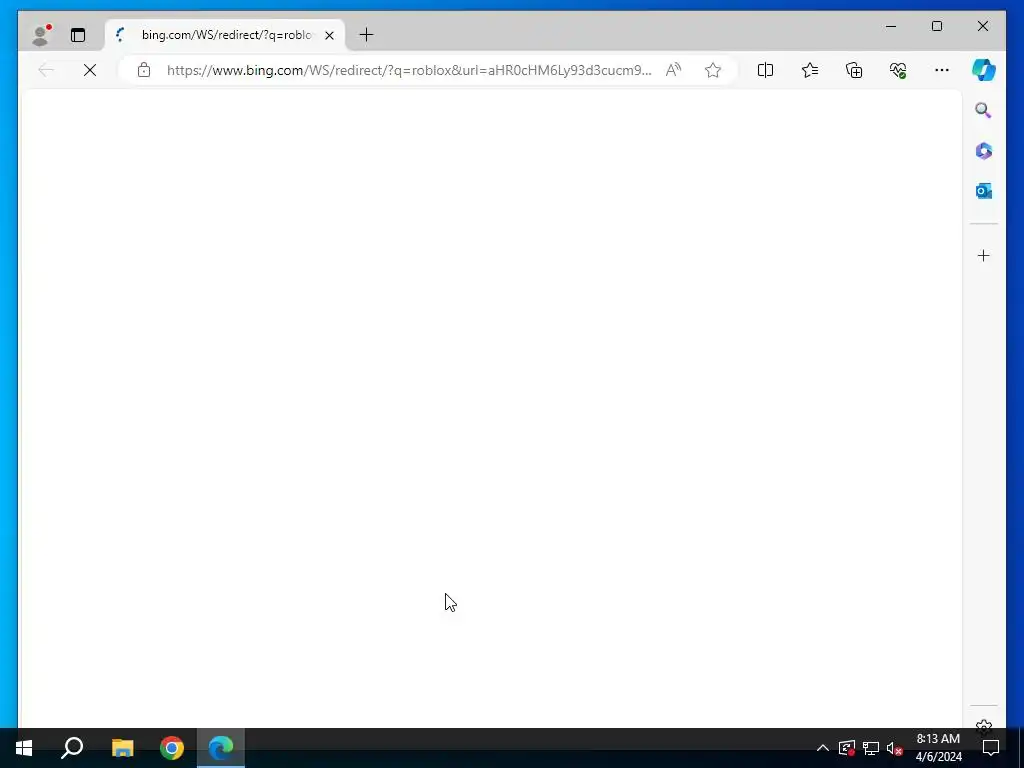Open Collections panel
This screenshot has width=1024, height=768.
point(854,70)
